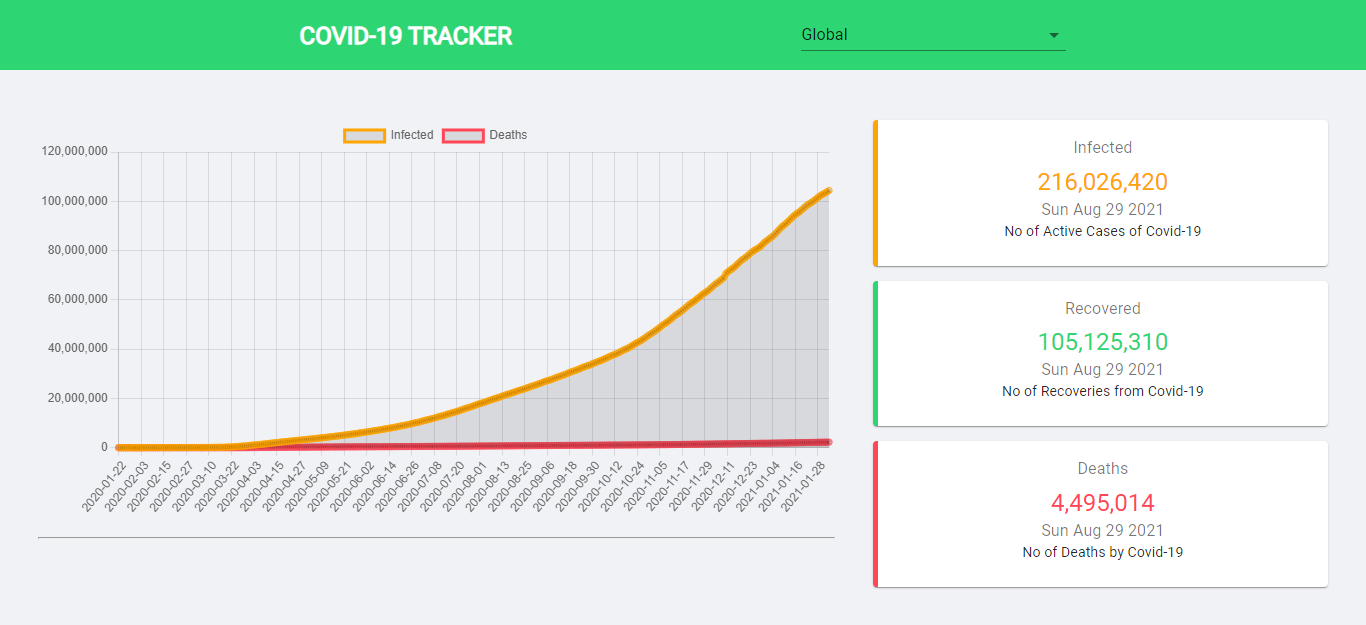Toggle the Deaths series in the chart legend
Screen dimensions: 1366x625
tap(506, 135)
